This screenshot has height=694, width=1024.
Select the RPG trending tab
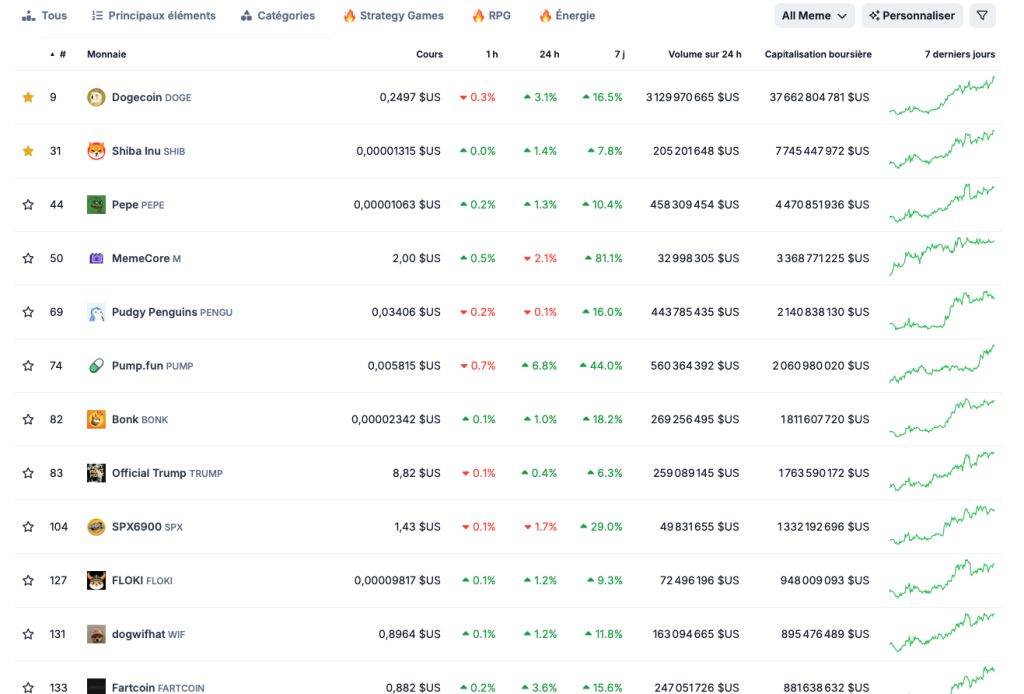pyautogui.click(x=491, y=16)
